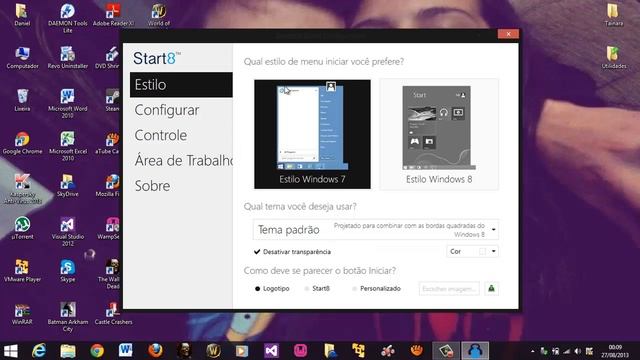Open DAEMON Tools Lite desktop shortcut
The image size is (640, 360).
coord(68,18)
